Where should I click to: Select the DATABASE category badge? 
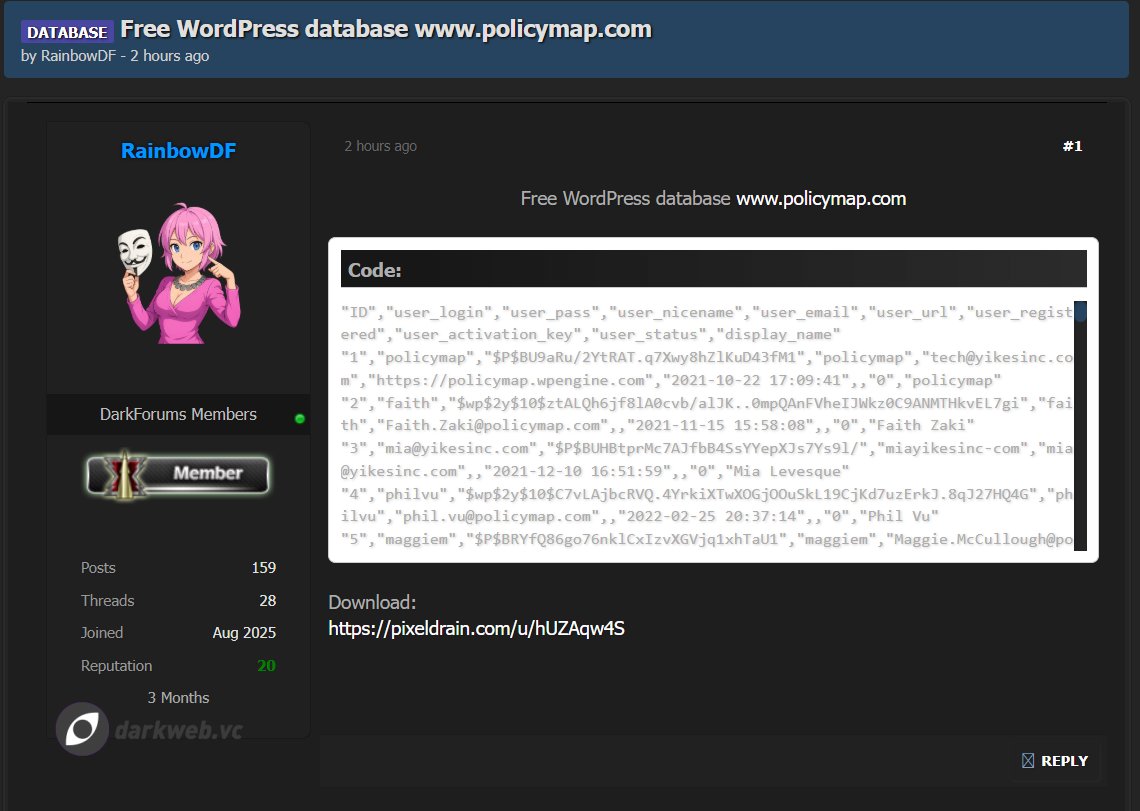point(66,32)
